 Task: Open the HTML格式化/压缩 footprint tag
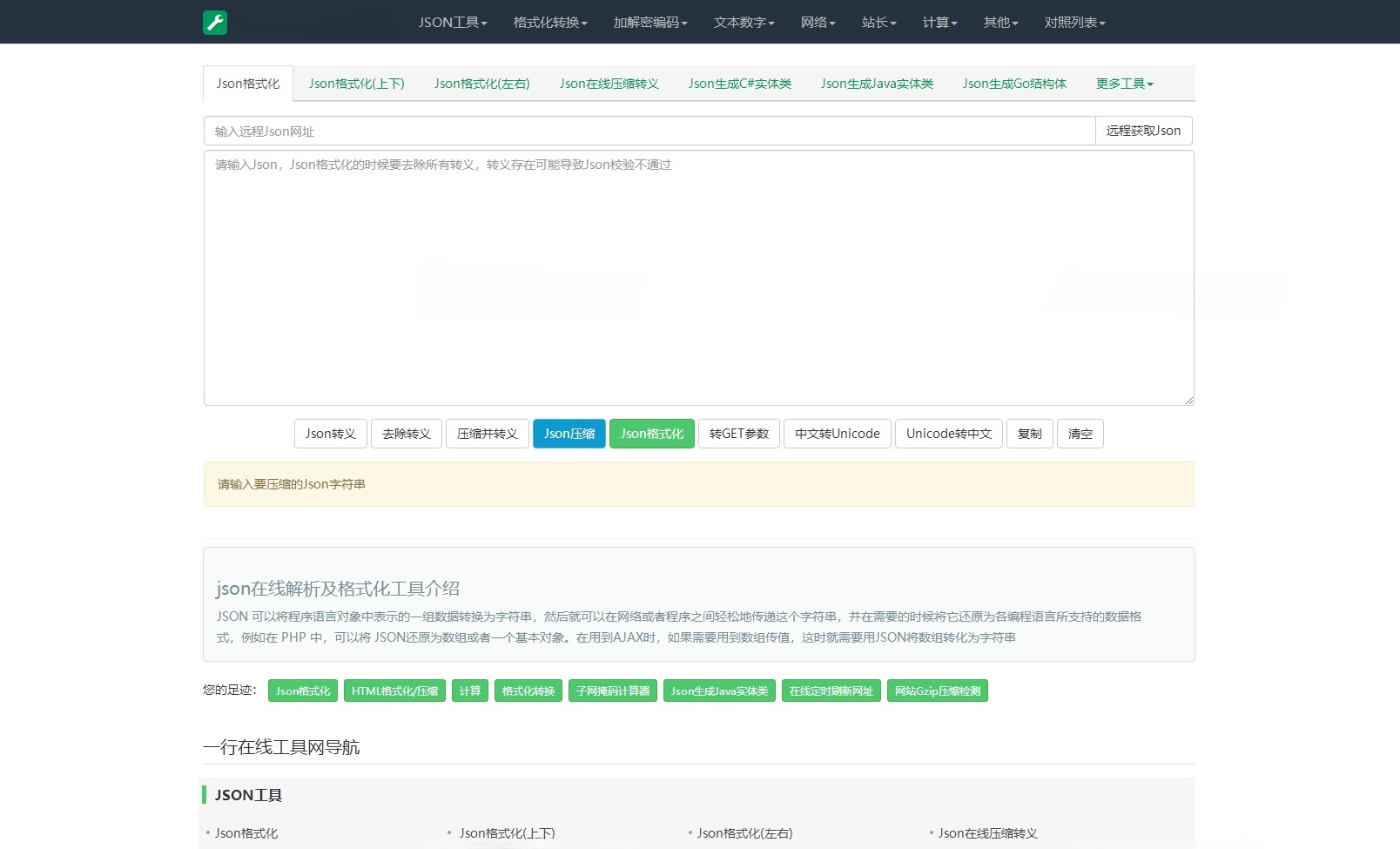click(x=394, y=691)
